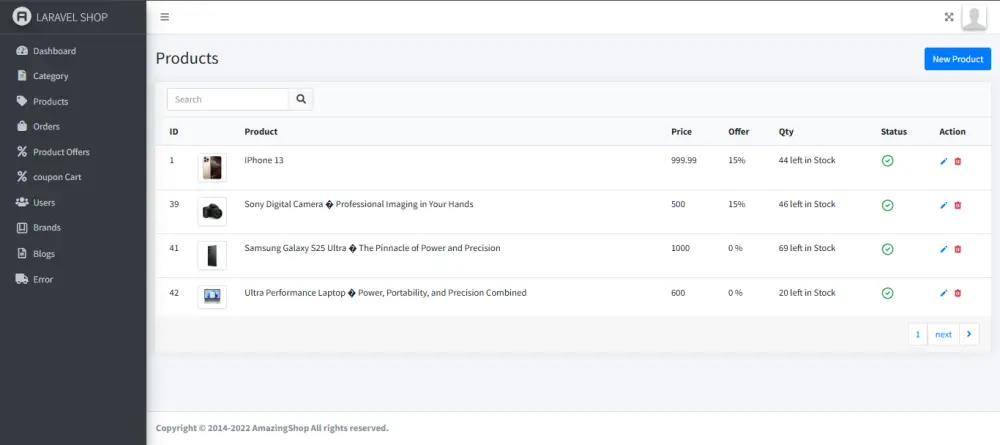Edit the Samsung Galaxy S25 Ultra product

(944, 249)
